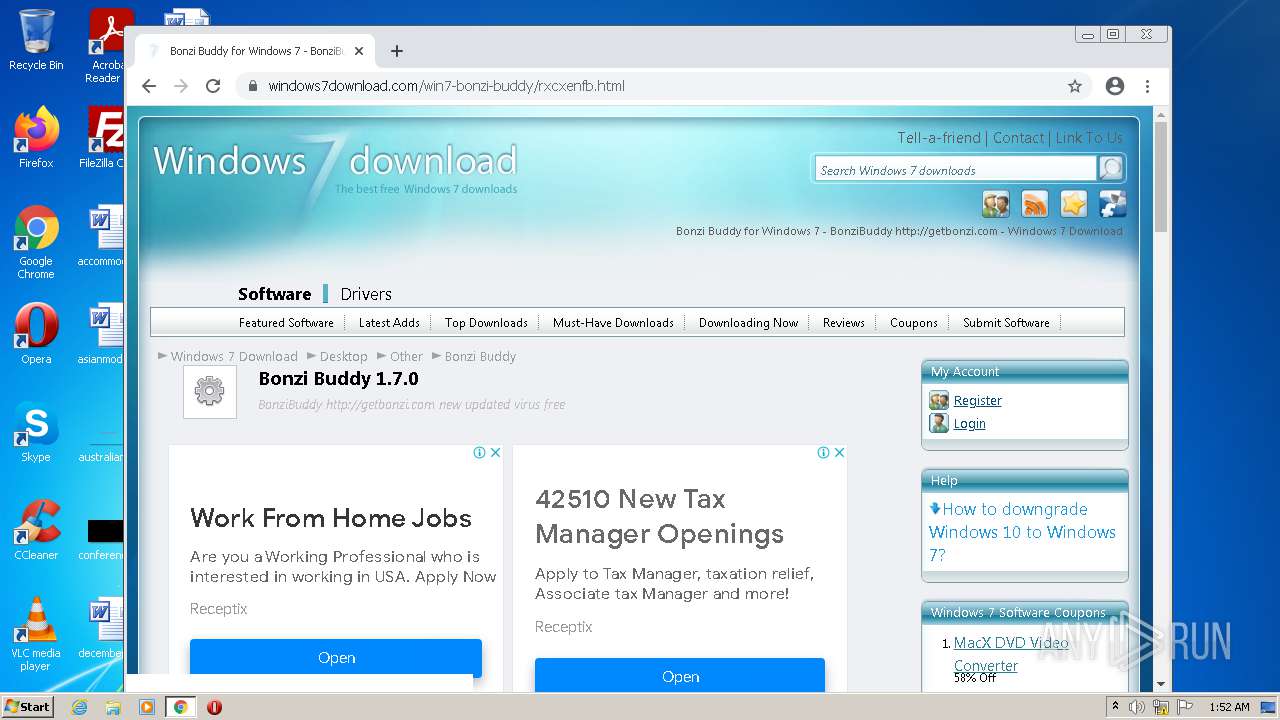Open Top Downloads menu item
This screenshot has height=720, width=1280.
(x=486, y=323)
